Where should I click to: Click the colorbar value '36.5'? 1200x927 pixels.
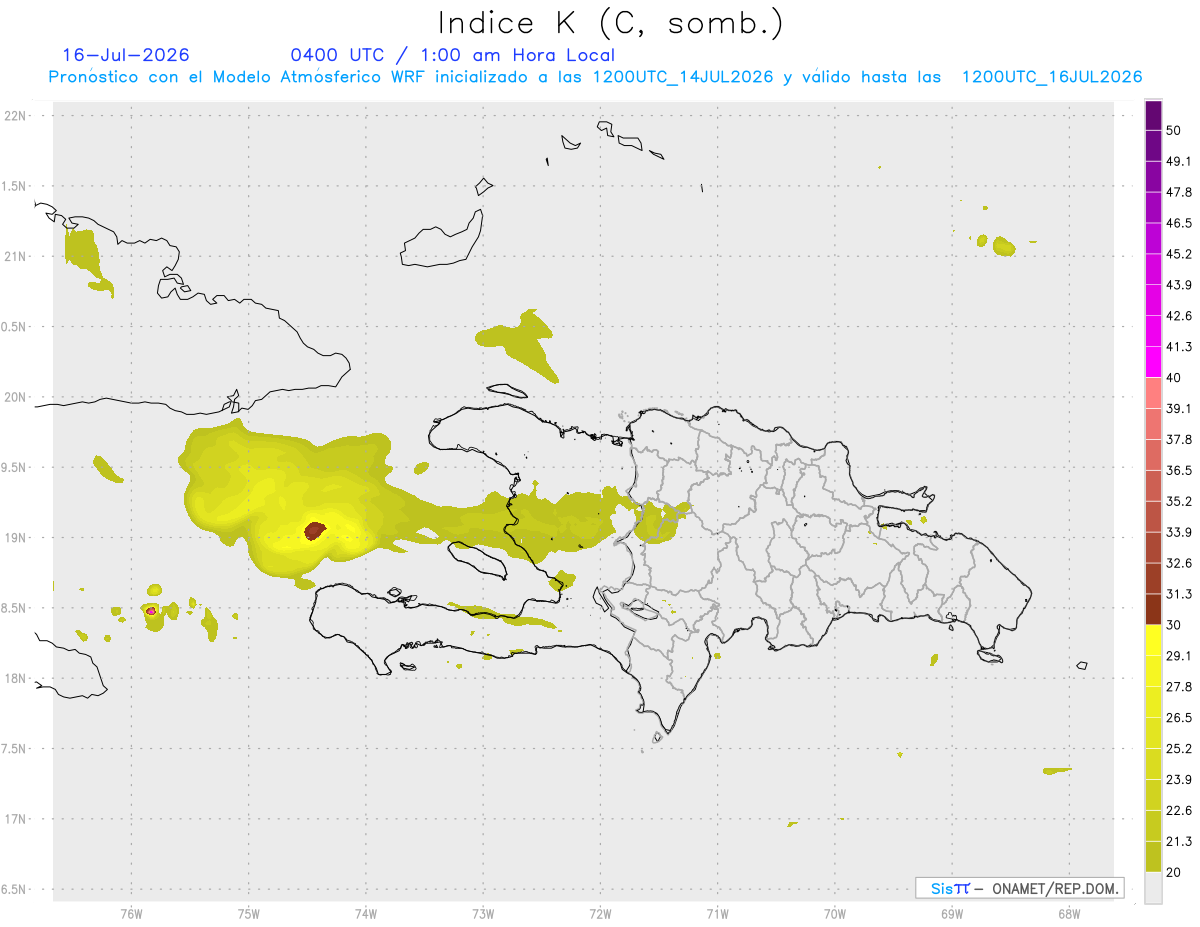tap(1179, 470)
